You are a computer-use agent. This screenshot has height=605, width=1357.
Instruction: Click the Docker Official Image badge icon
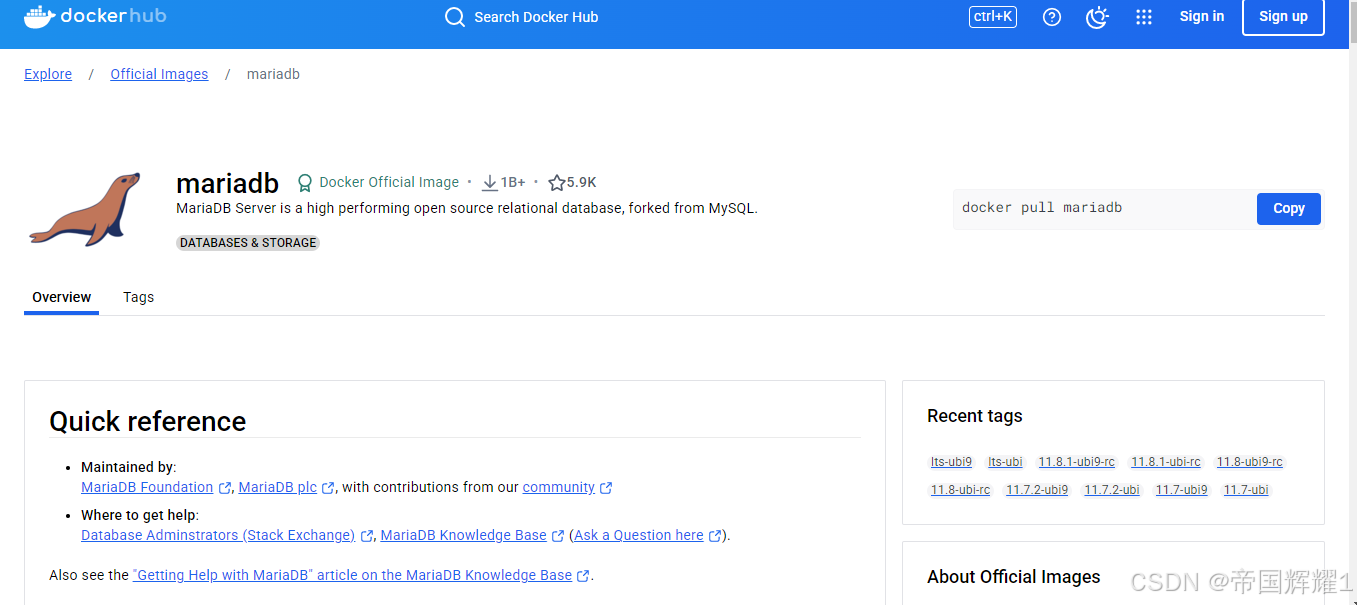pyautogui.click(x=304, y=183)
